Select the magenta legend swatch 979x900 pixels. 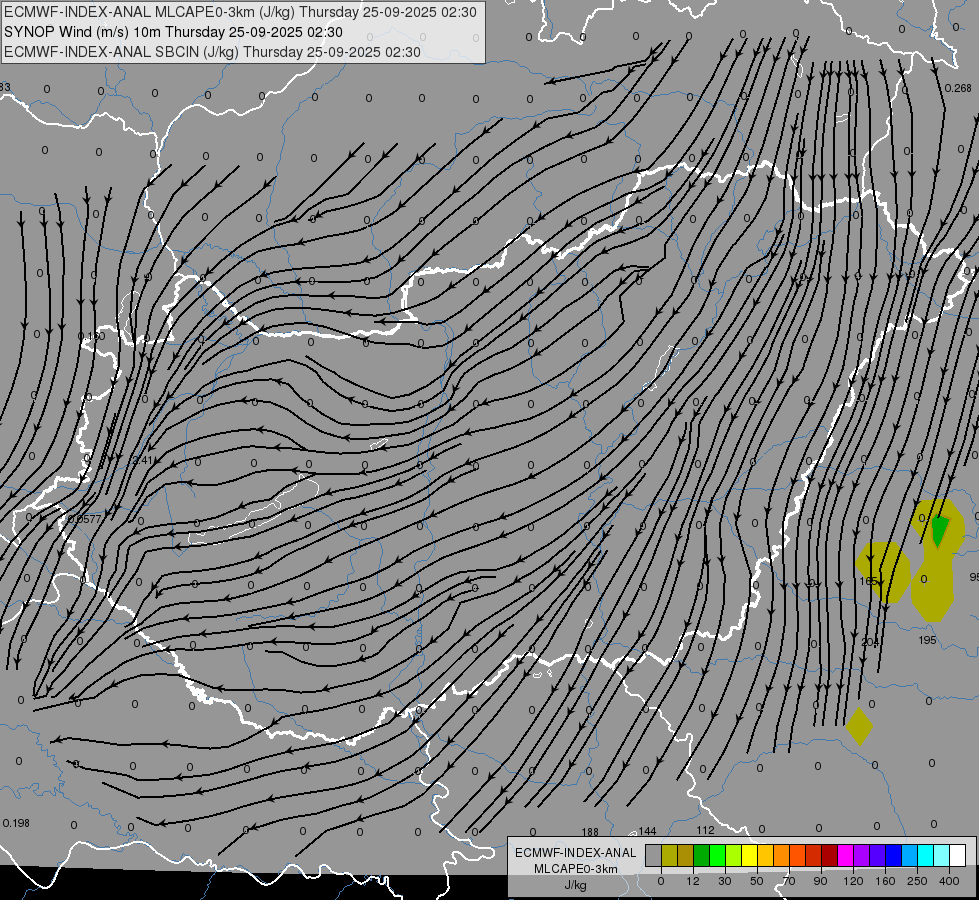[845, 855]
